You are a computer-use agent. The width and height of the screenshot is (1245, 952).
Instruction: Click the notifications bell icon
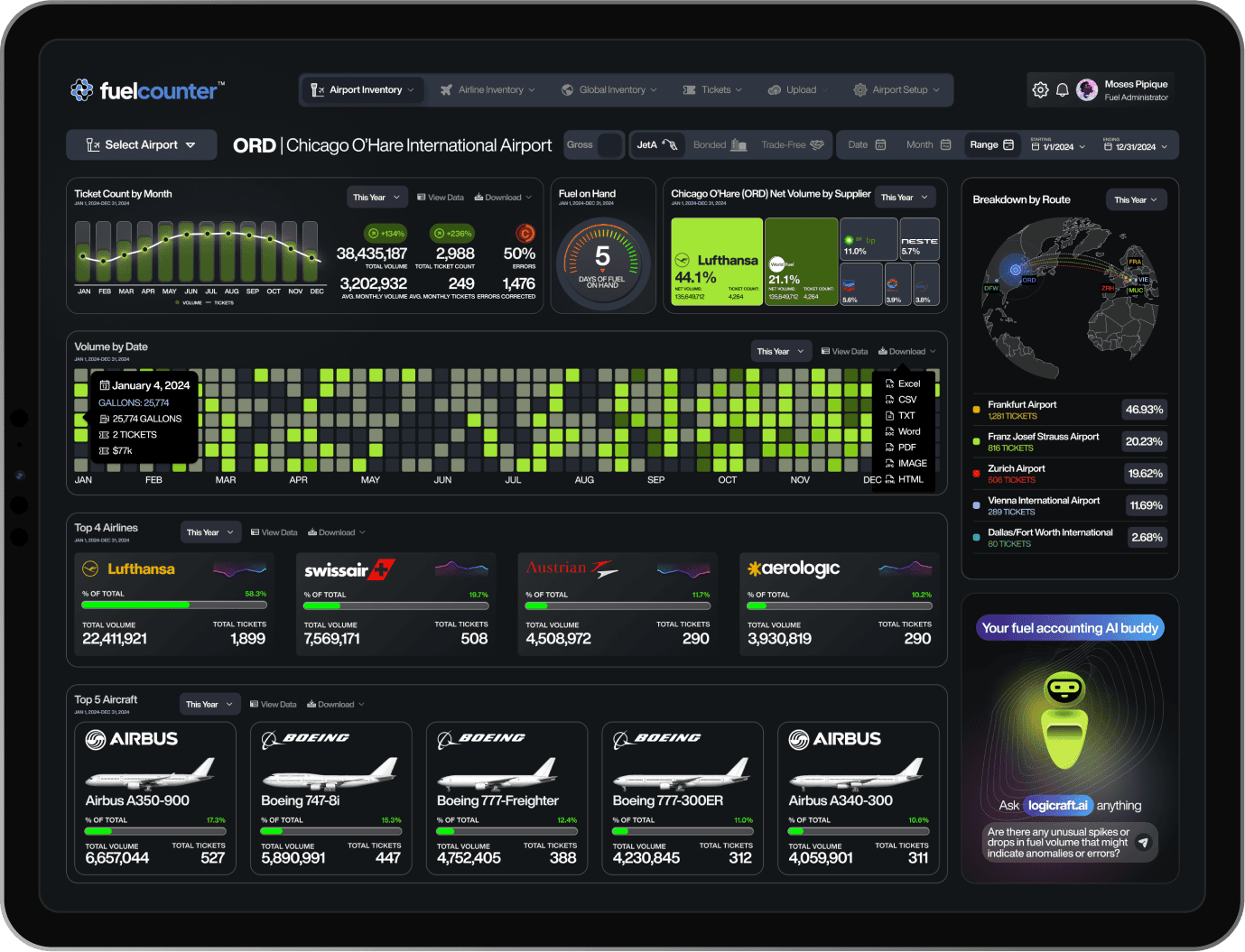tap(1063, 90)
